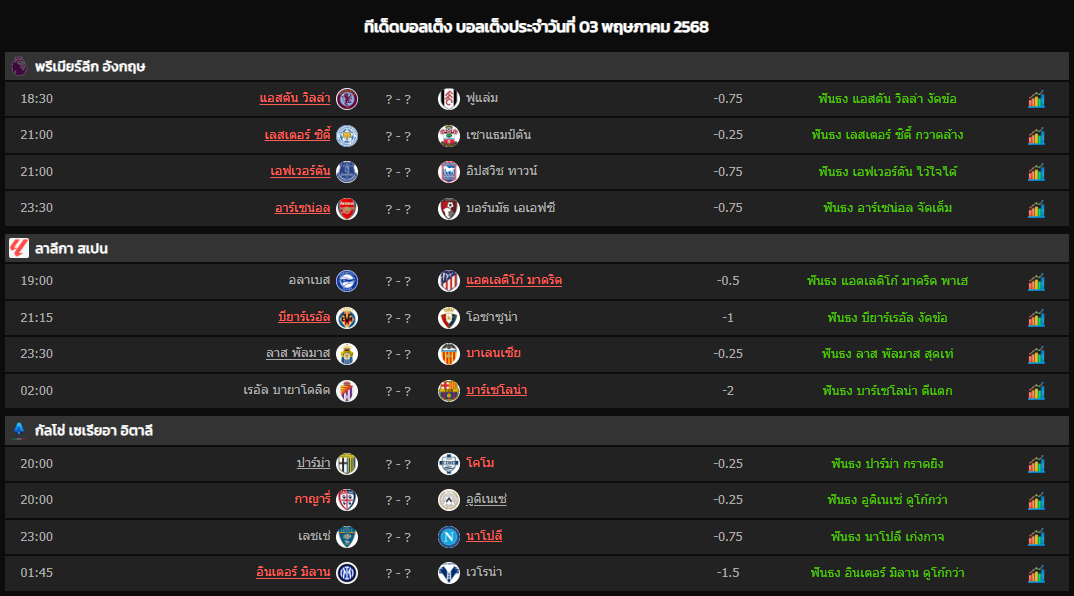
Task: Click the LaLiga logo icon
Action: (x=19, y=248)
